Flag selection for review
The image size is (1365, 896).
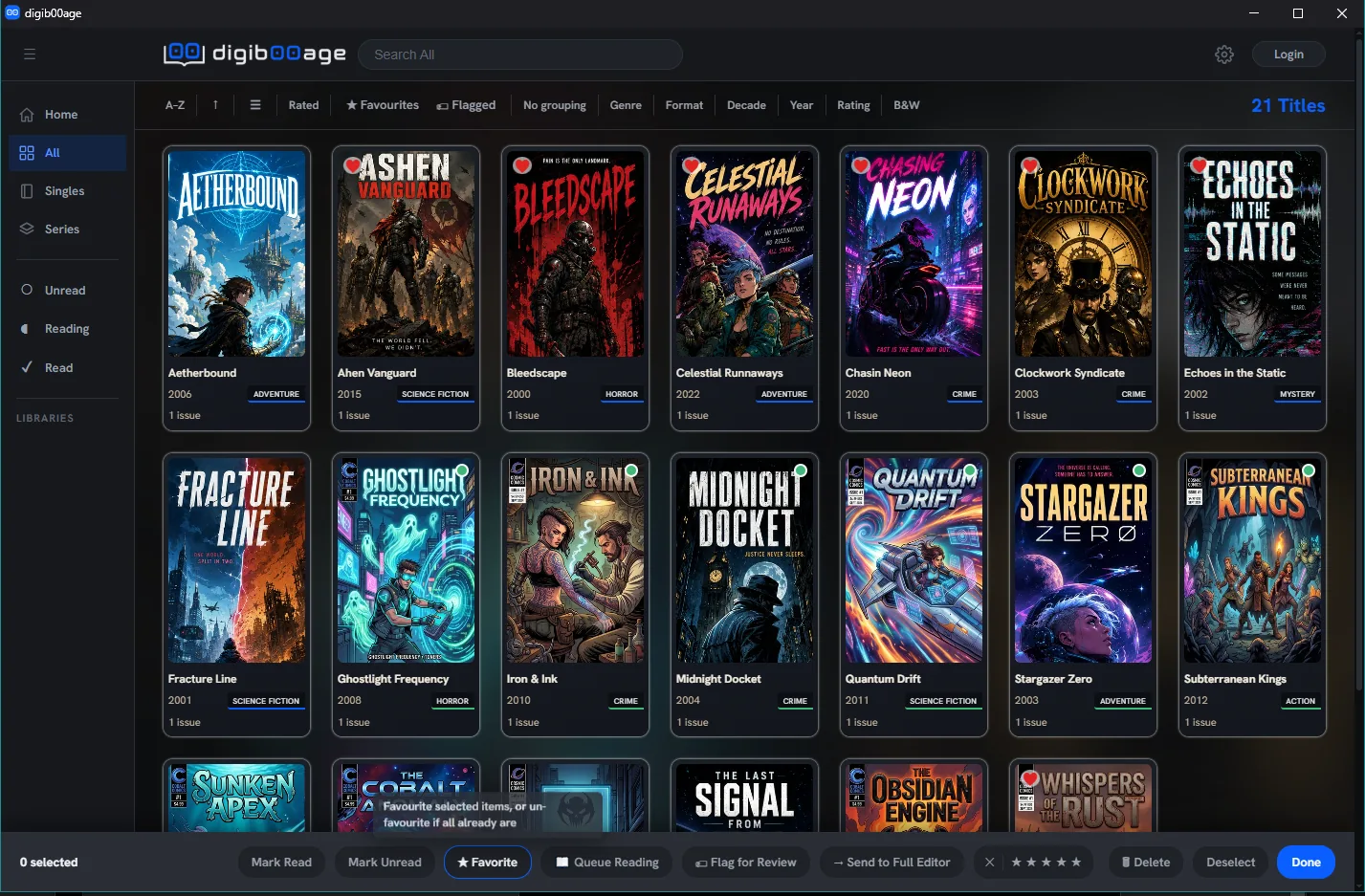pyautogui.click(x=746, y=863)
